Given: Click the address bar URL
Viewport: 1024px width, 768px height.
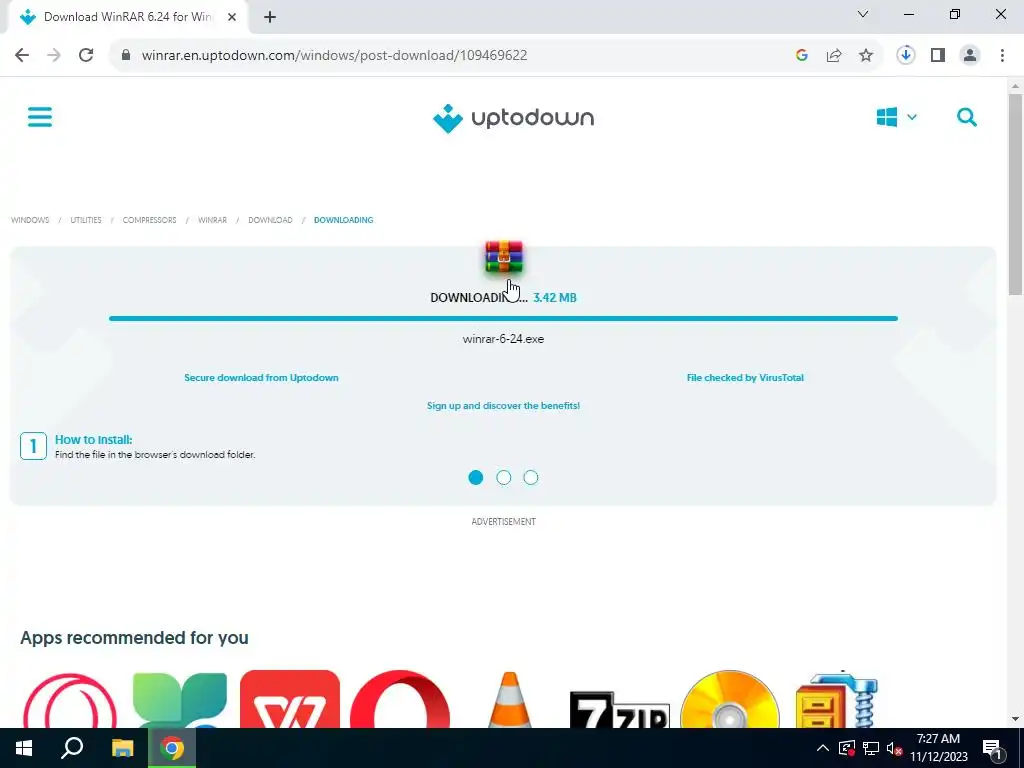Looking at the screenshot, I should click(x=334, y=56).
